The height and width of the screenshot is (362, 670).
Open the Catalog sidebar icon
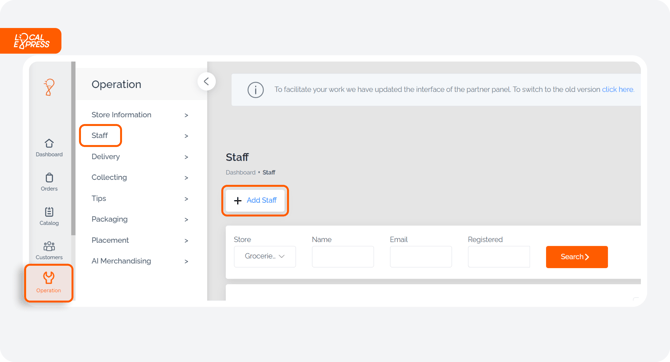coord(49,216)
